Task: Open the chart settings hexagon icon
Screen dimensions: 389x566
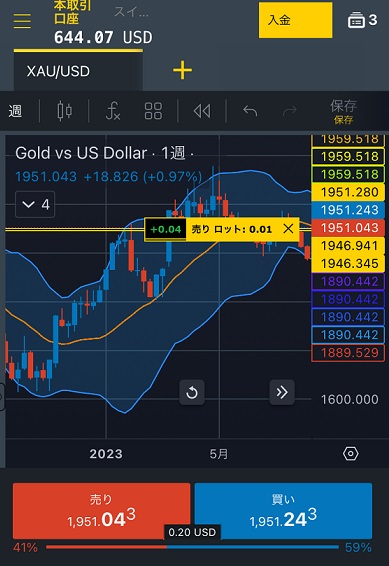Action: click(350, 453)
